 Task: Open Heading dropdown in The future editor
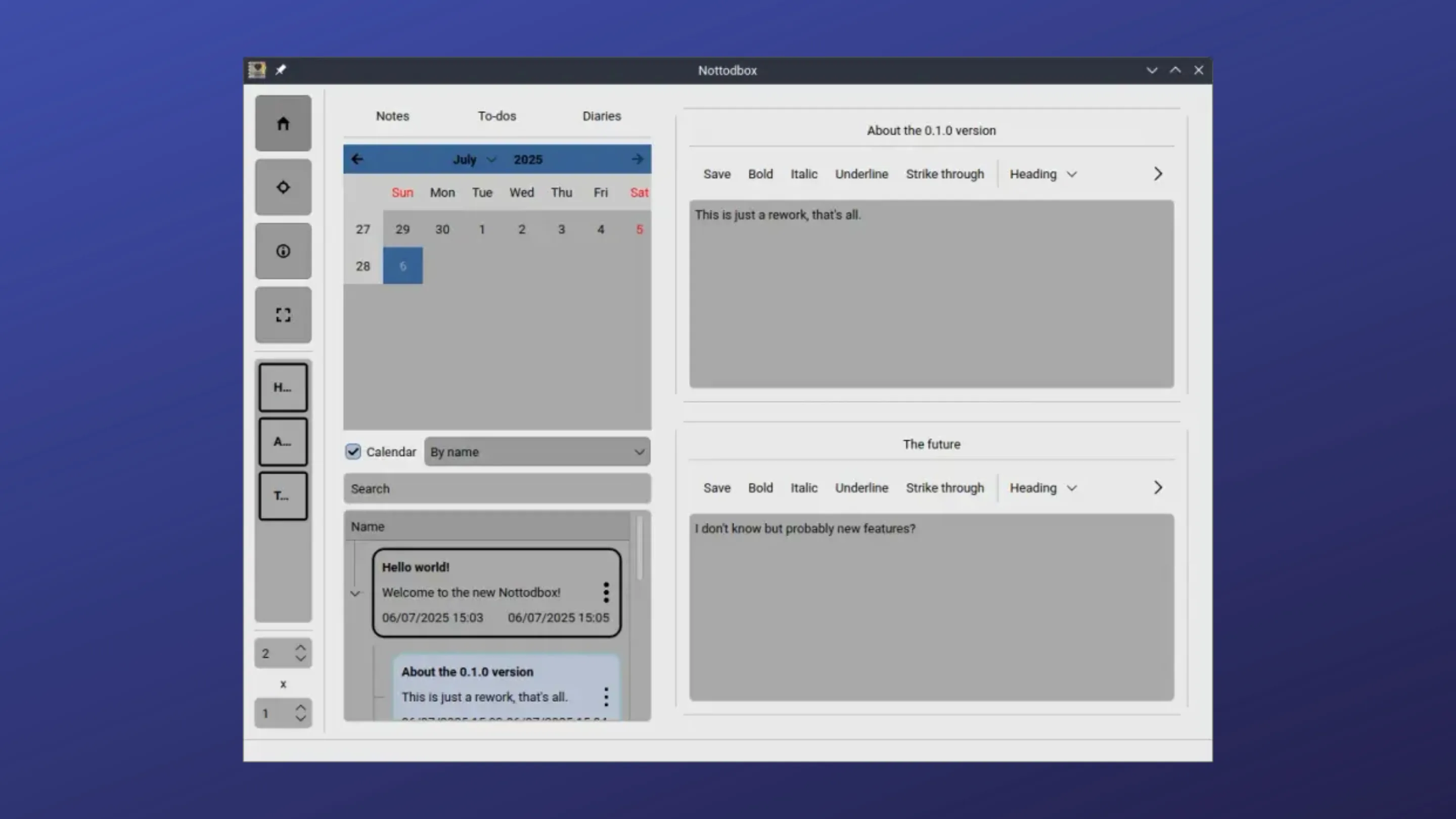tap(1043, 488)
